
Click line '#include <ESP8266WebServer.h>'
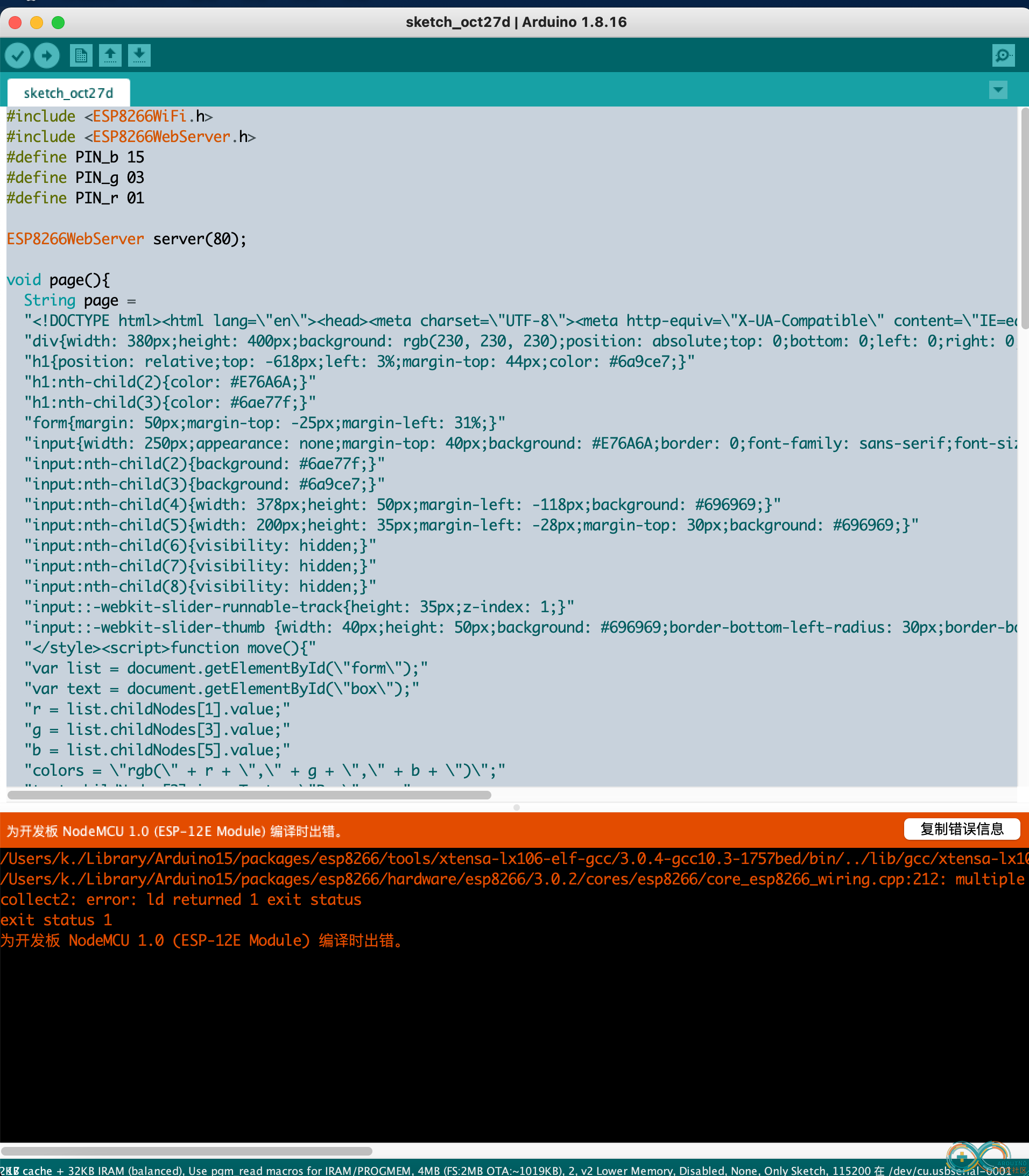click(x=131, y=137)
